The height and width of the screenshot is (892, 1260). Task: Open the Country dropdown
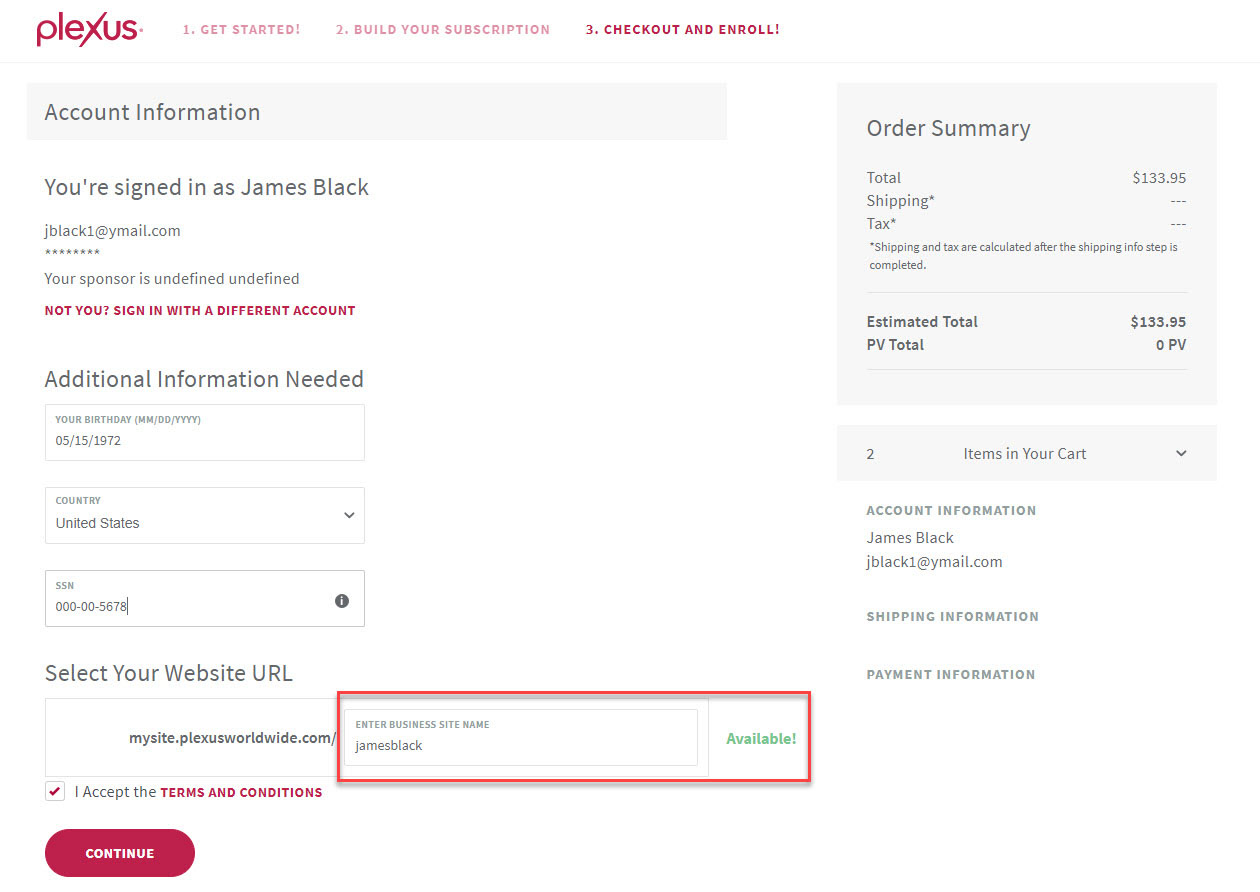click(x=205, y=515)
